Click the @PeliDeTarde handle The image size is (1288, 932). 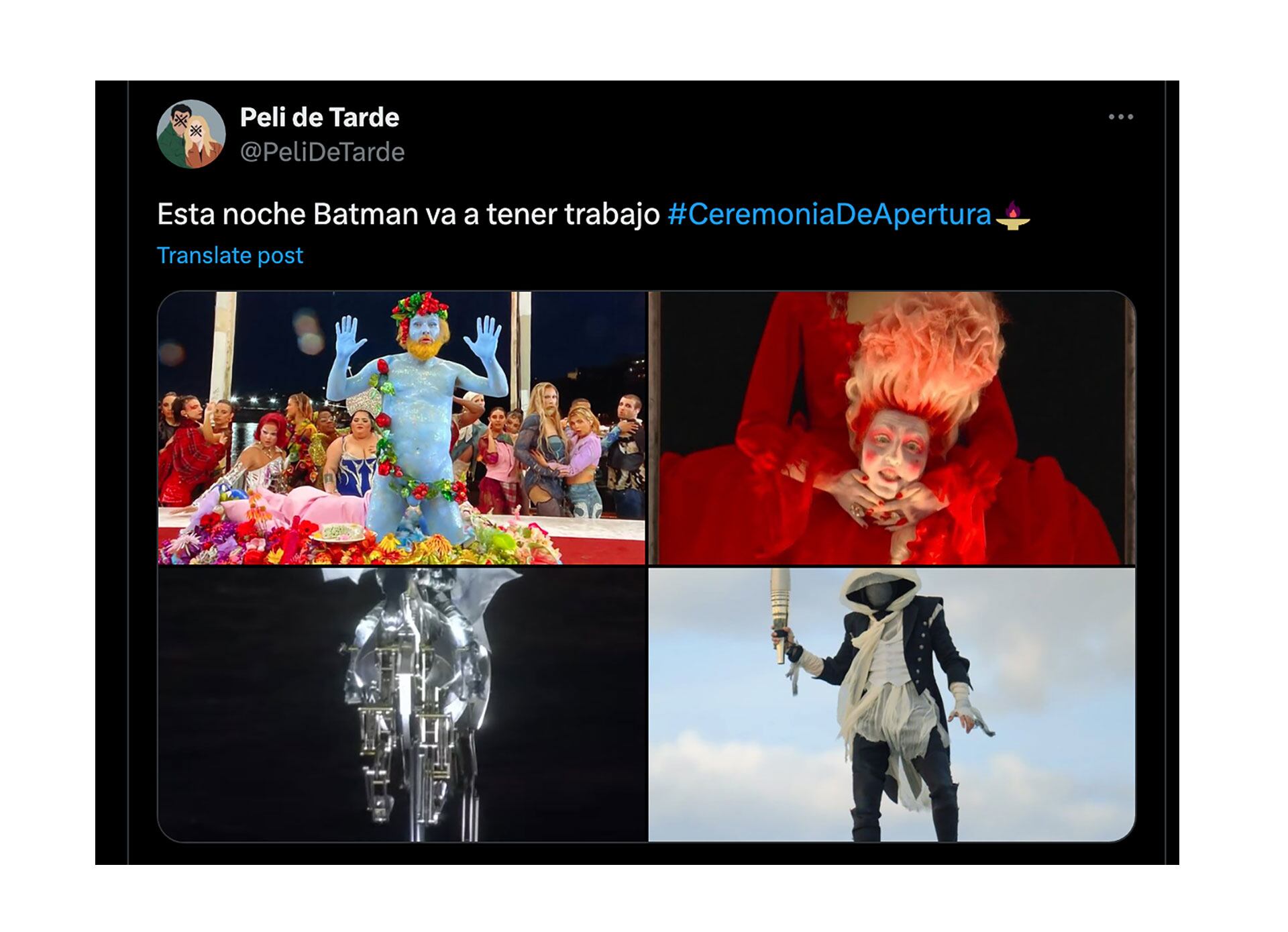coord(322,152)
